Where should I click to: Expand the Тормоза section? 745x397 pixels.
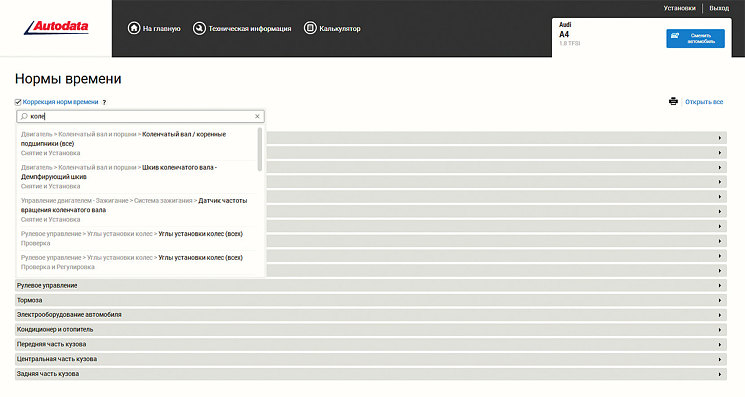coord(371,300)
